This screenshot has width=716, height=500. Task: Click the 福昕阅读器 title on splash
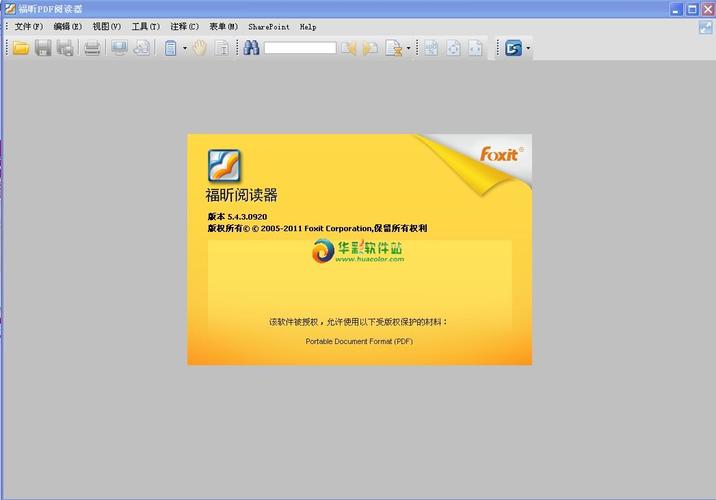point(242,195)
